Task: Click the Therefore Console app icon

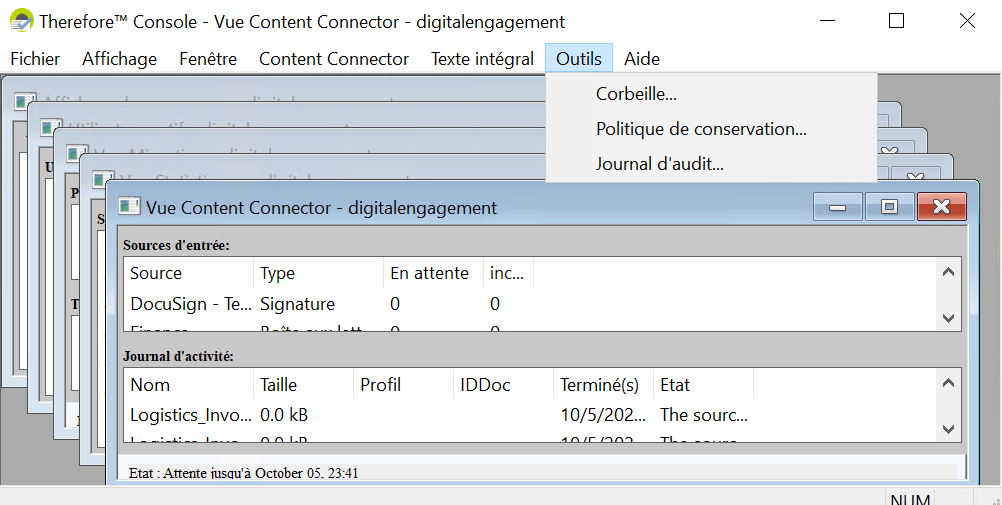Action: (x=22, y=21)
